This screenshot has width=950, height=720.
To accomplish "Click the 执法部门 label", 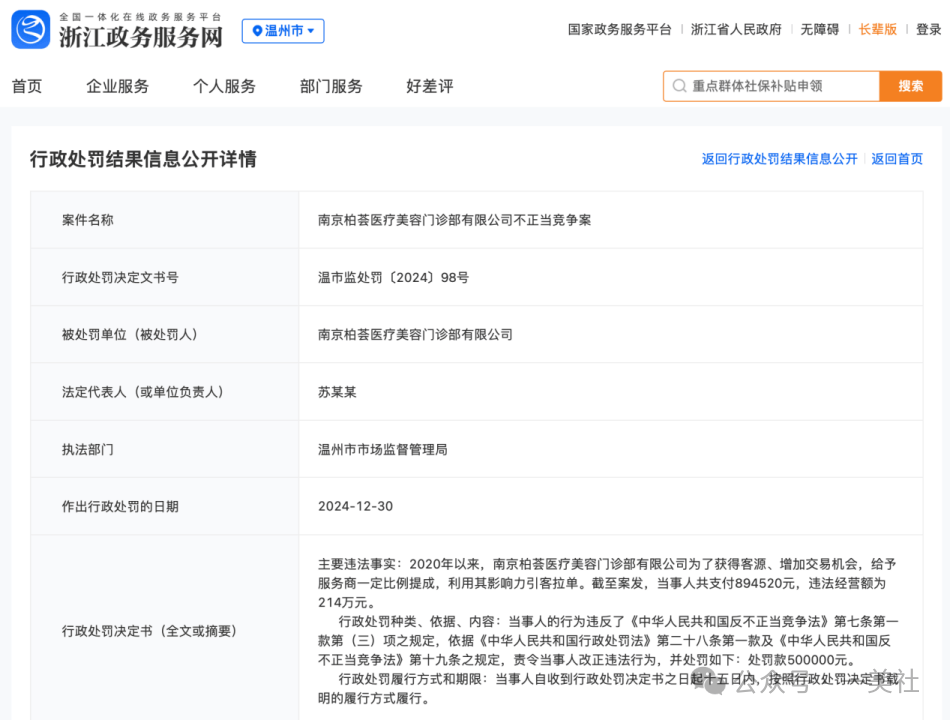I will (87, 450).
